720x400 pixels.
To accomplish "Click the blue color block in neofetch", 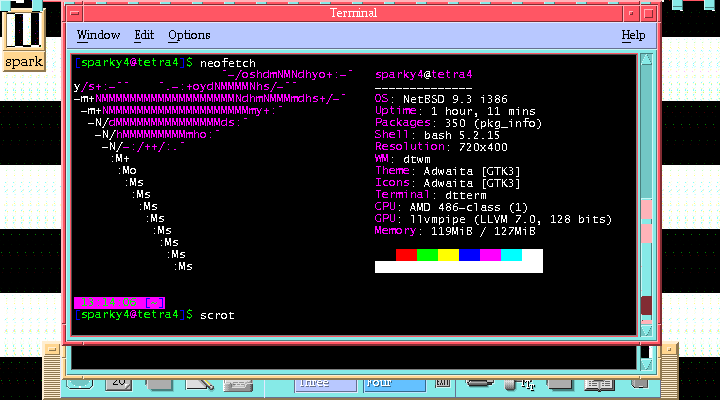I will coord(469,255).
